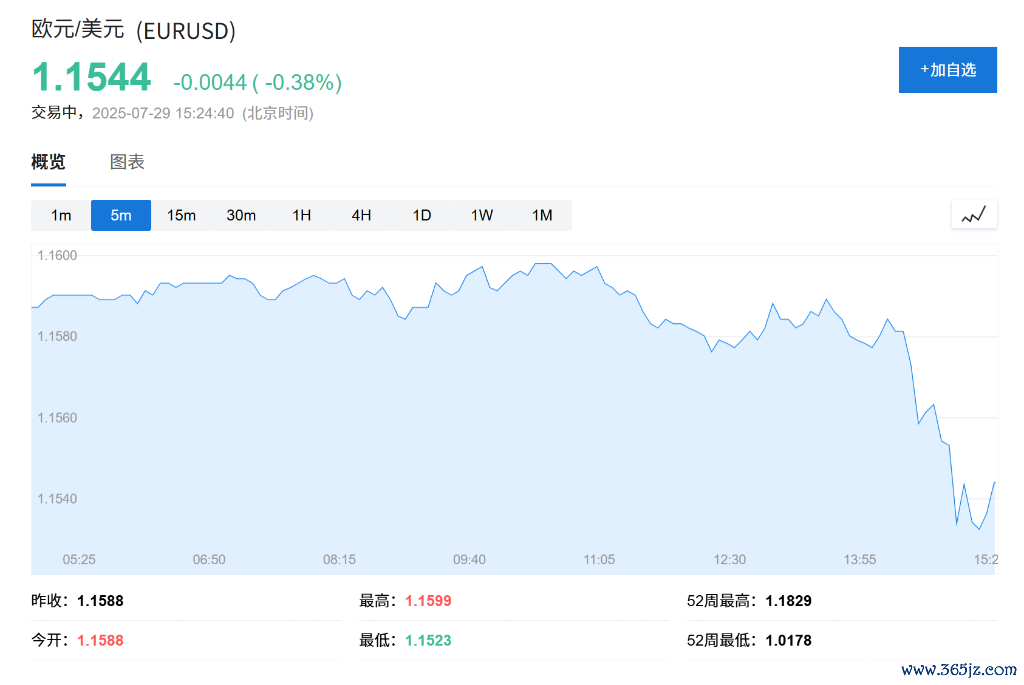This screenshot has height=685, width=1024.
Task: Choose the 1M timeframe
Action: tap(542, 215)
